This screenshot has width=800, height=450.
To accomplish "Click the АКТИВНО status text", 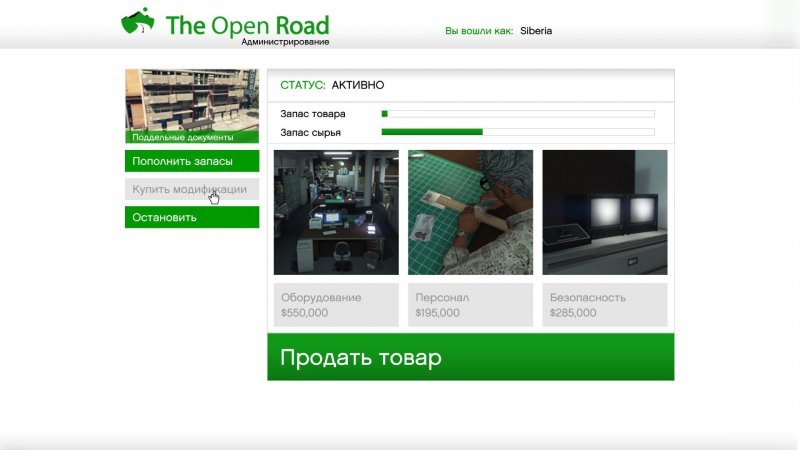I will [x=358, y=85].
